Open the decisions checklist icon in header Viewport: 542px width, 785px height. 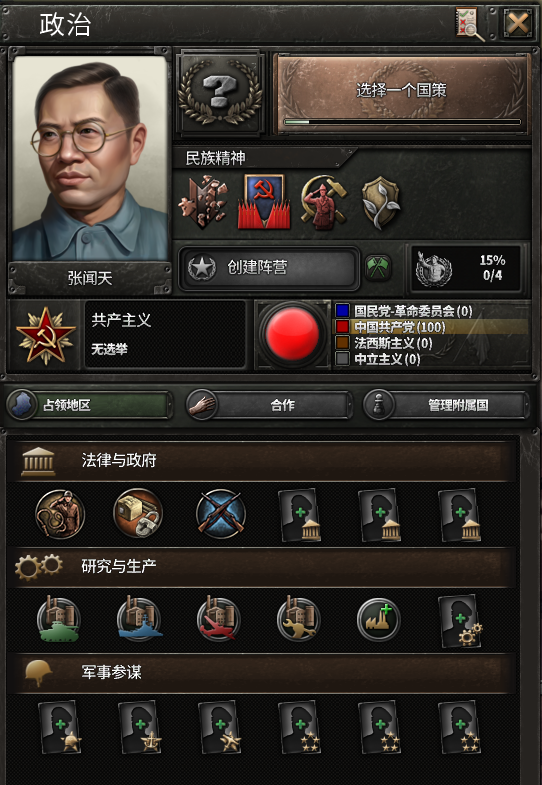coord(469,24)
